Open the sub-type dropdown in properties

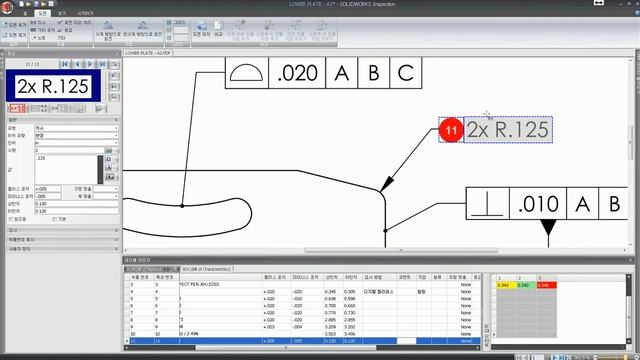tap(76, 136)
